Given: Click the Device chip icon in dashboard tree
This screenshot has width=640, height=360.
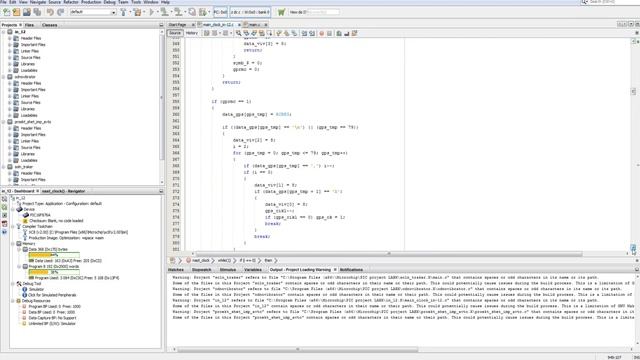Looking at the screenshot, I should (x=19, y=209).
